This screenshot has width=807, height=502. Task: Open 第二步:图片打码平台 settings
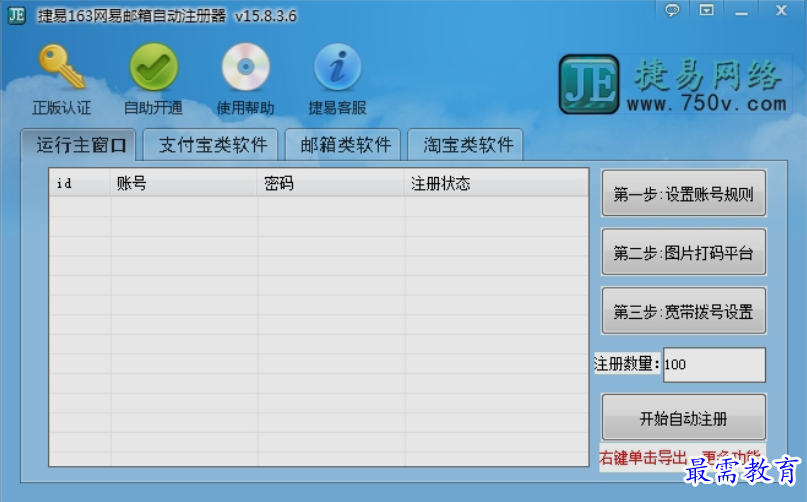coord(683,252)
